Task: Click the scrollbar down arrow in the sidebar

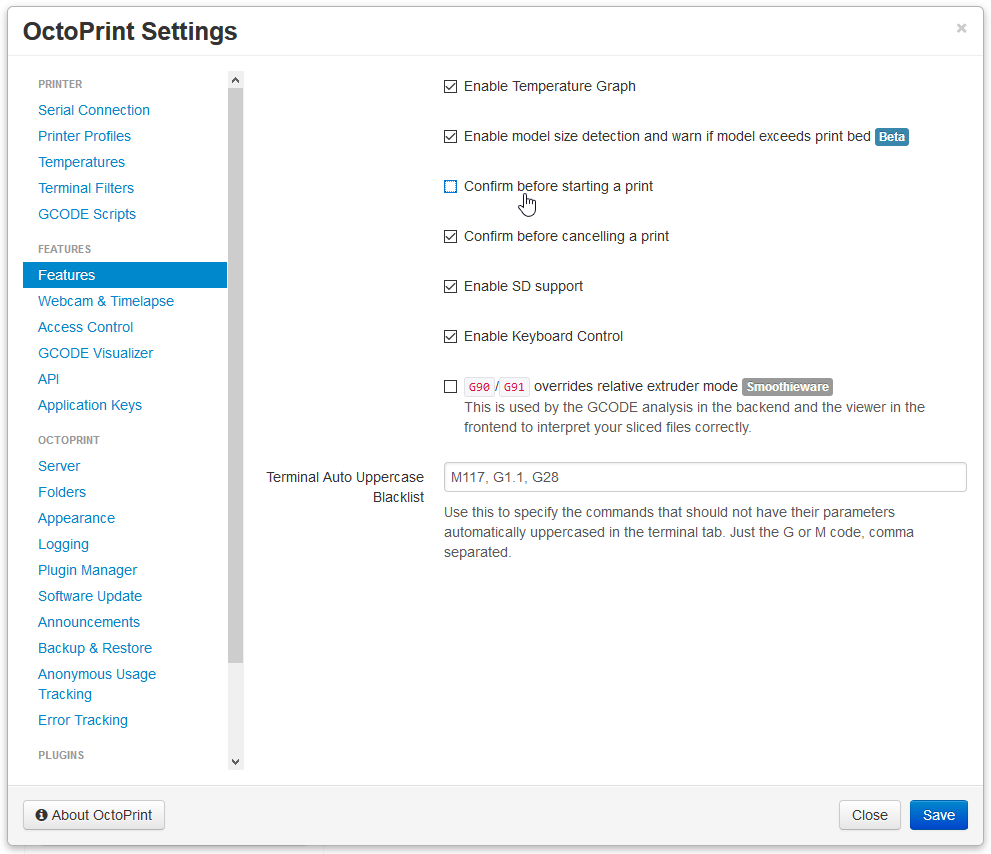Action: [235, 761]
